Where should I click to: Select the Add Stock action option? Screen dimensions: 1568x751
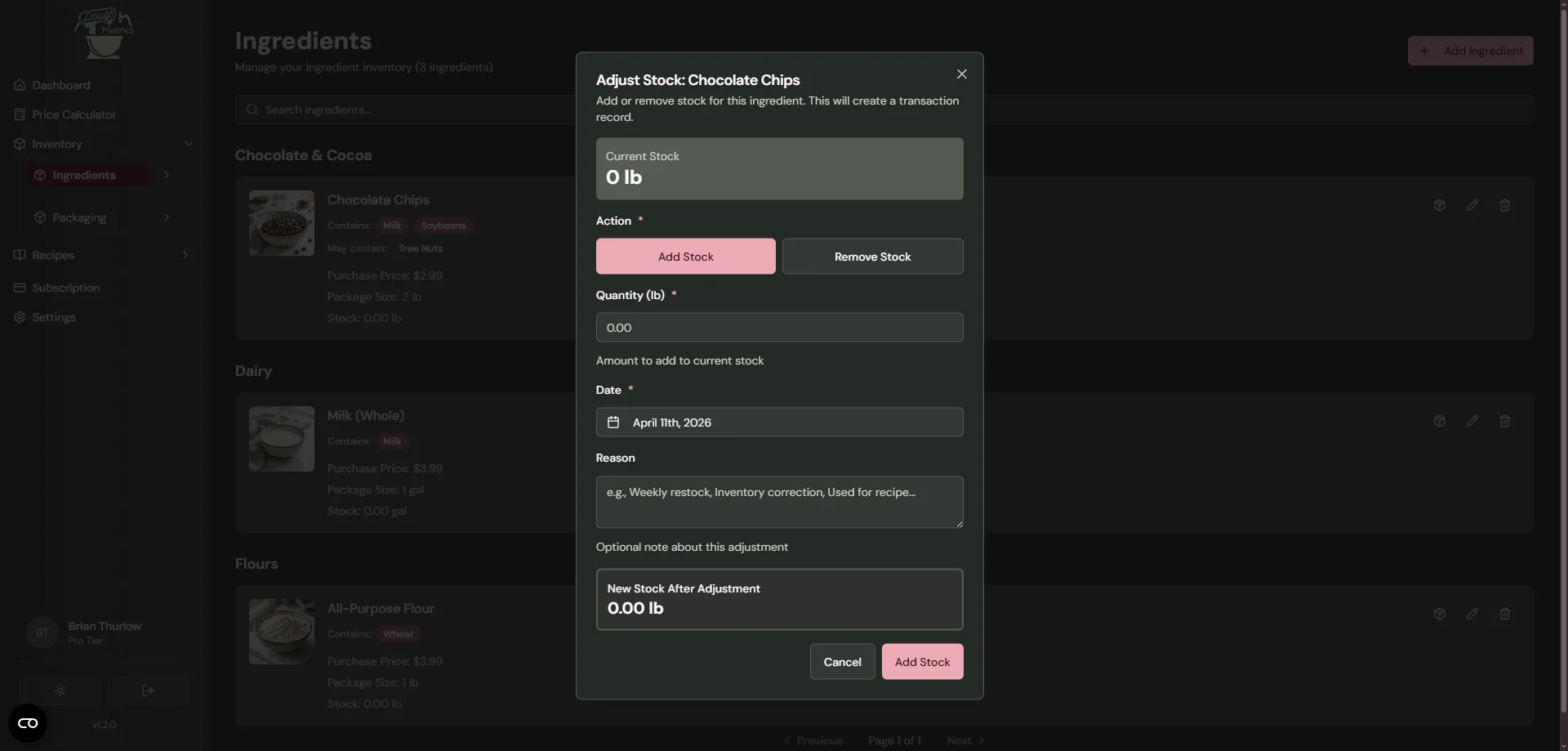point(684,256)
